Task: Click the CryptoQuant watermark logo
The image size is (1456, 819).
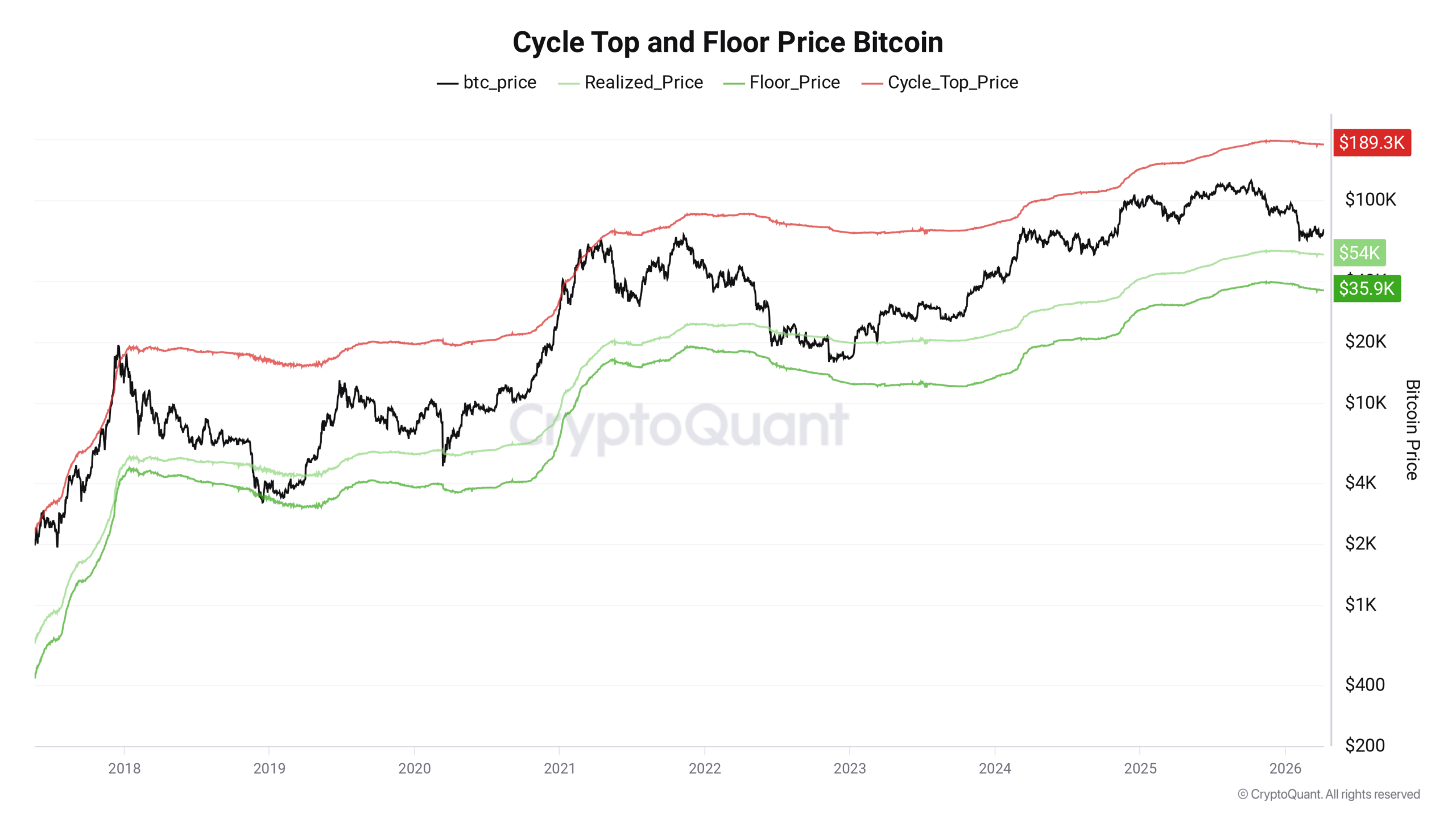Action: coord(679,425)
